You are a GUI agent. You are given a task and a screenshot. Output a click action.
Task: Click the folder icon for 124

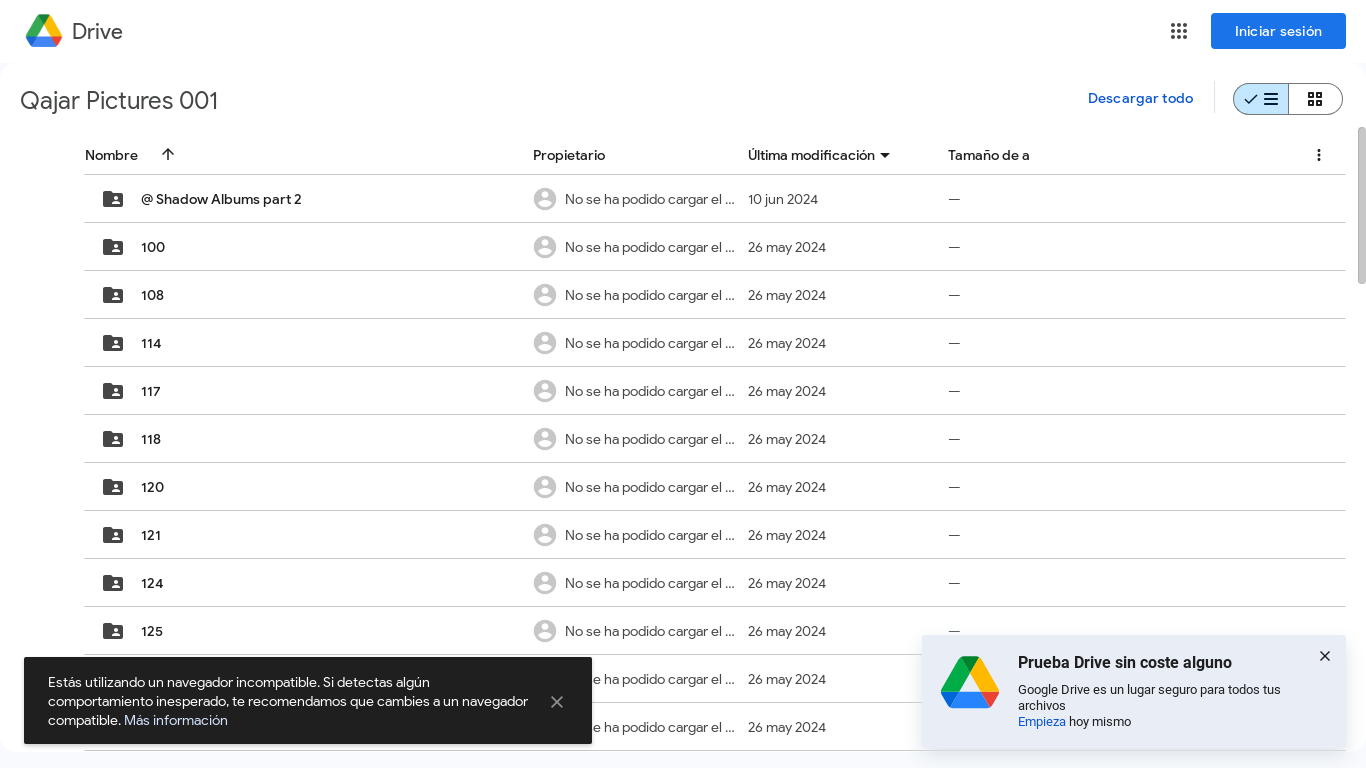[x=113, y=583]
